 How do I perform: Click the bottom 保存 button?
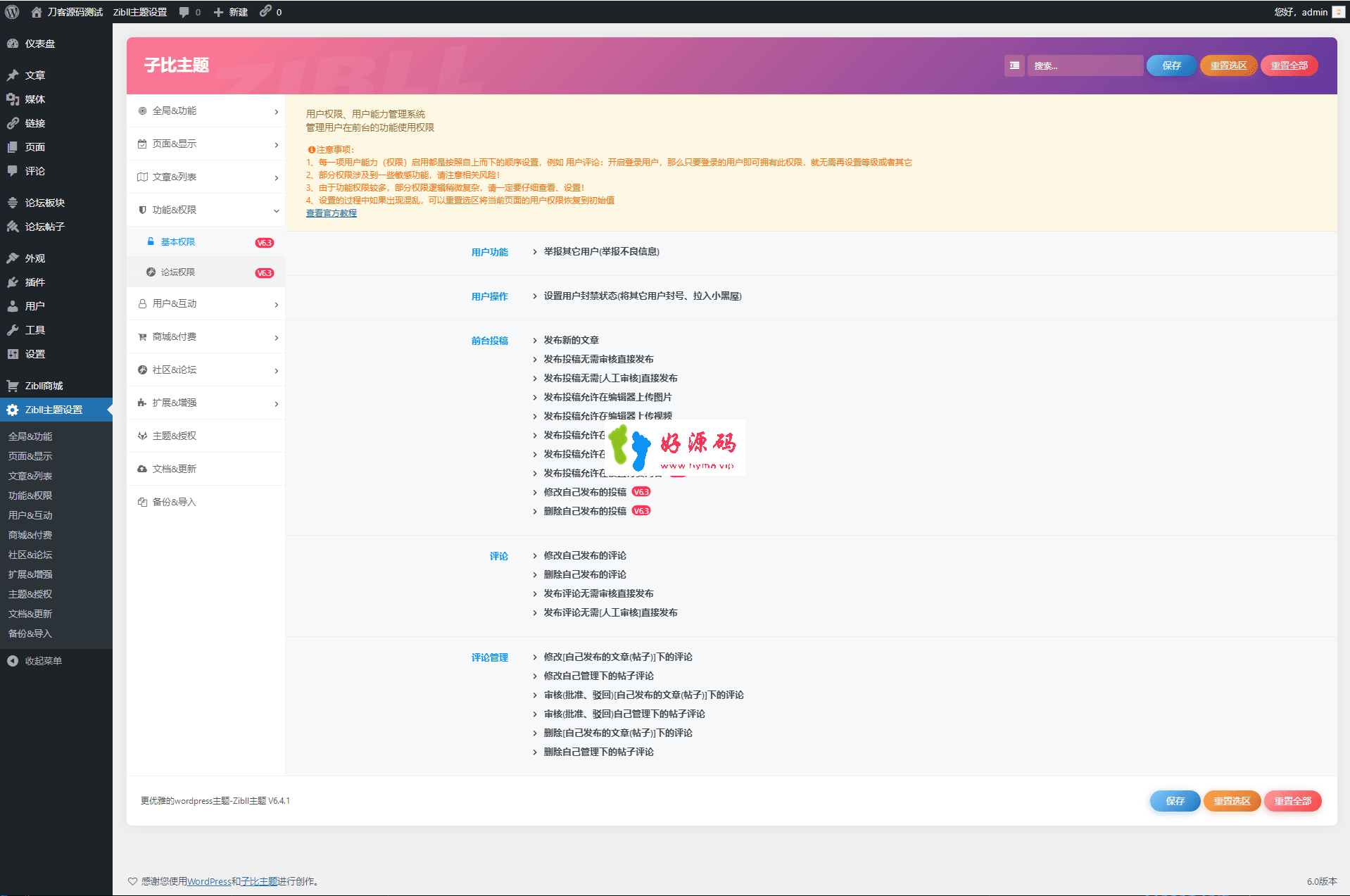(1175, 801)
